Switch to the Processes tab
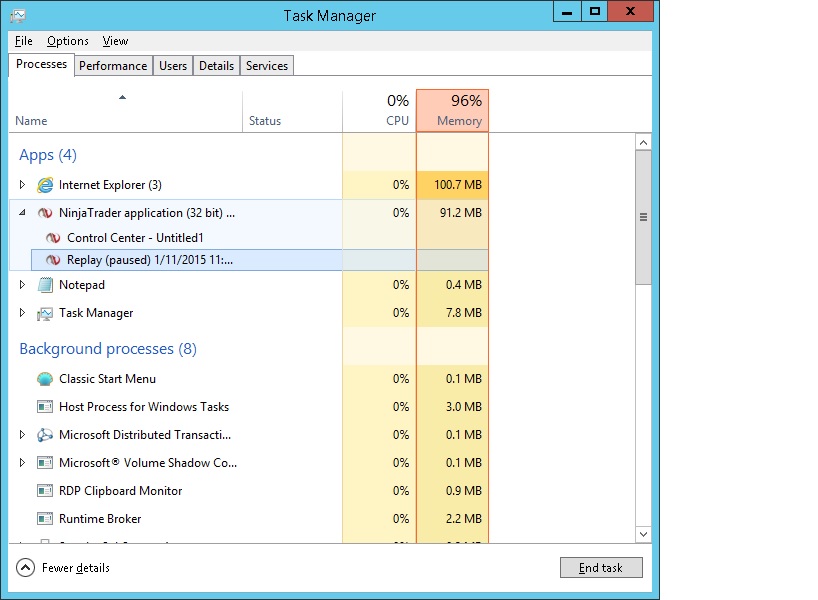818x600 pixels. (41, 64)
